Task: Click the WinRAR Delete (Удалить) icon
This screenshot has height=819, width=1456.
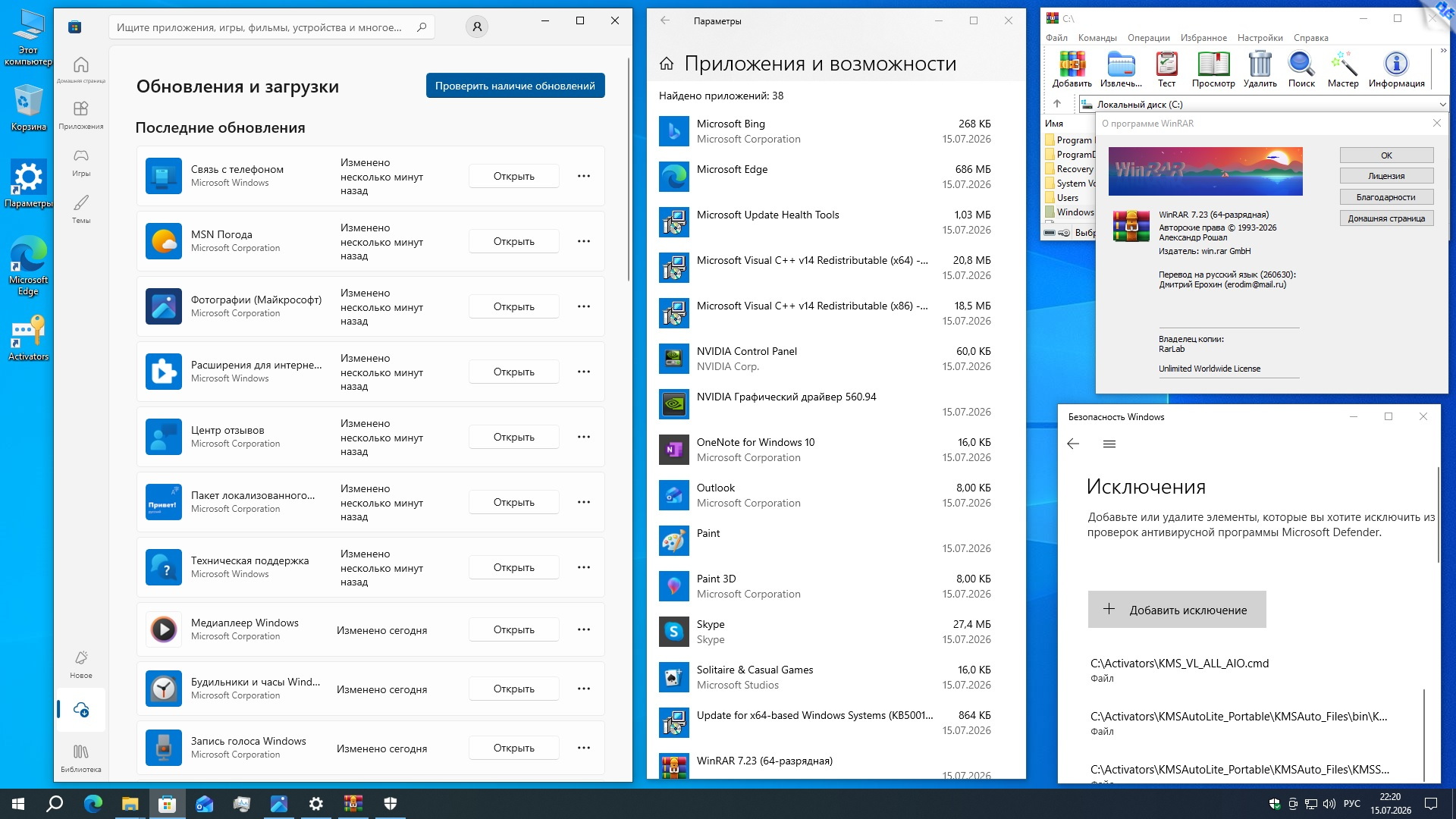Action: pos(1260,69)
